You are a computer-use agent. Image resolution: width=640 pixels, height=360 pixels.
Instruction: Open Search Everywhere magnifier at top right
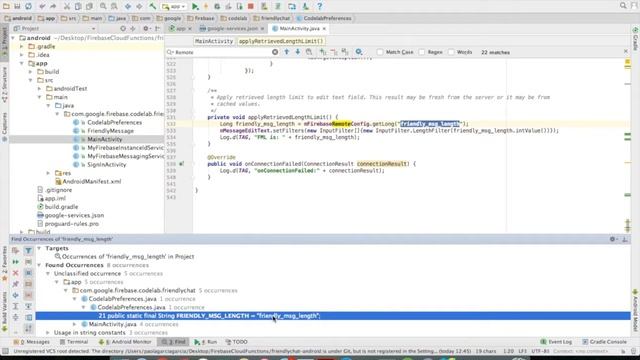click(x=623, y=5)
